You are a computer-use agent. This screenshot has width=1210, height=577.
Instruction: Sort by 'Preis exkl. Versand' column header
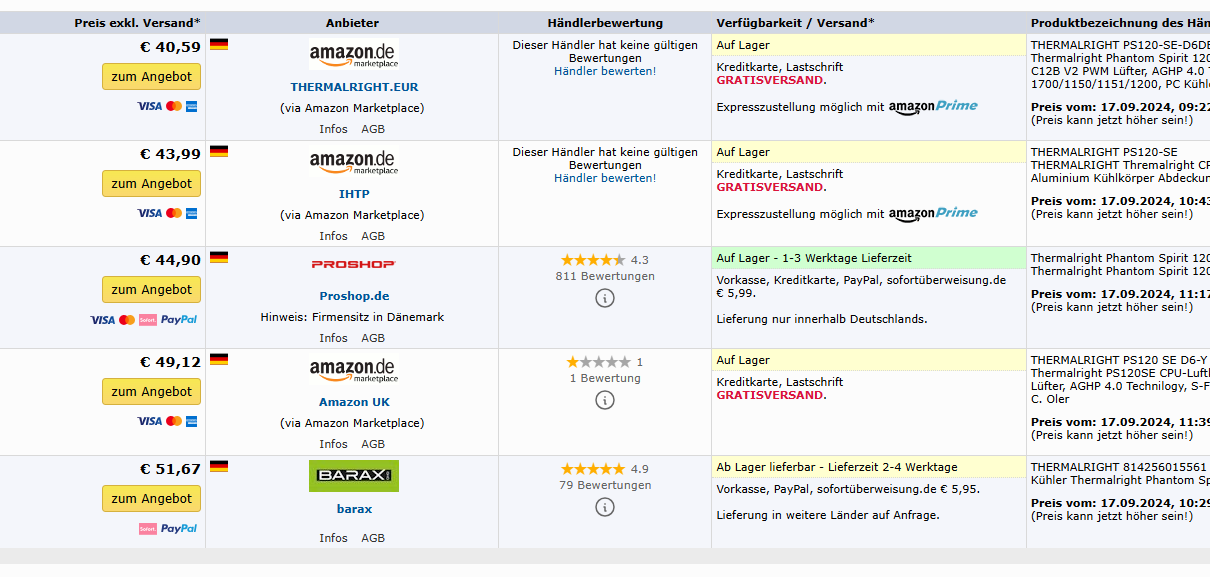coord(137,23)
